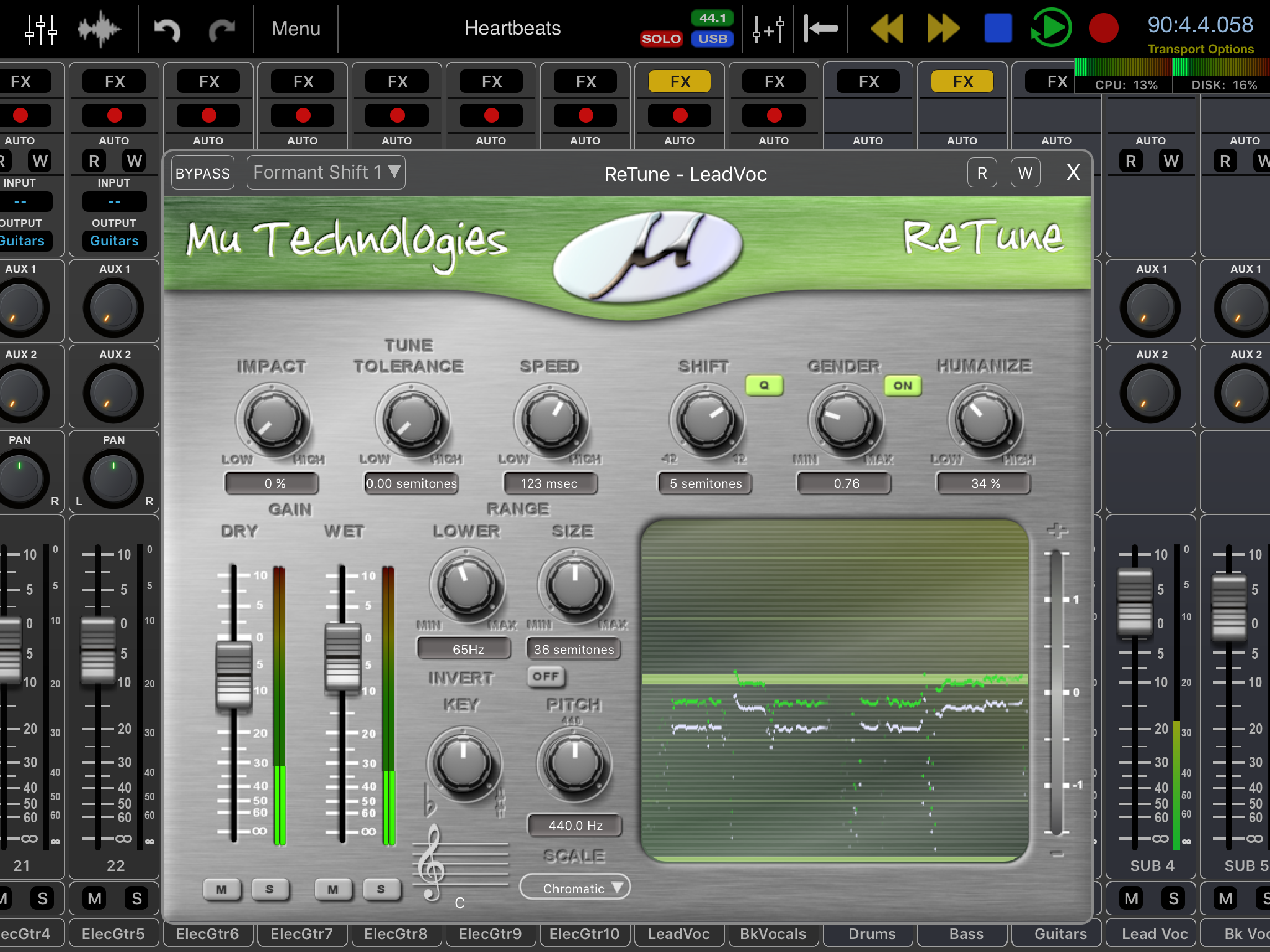Open the mixer view icon
The height and width of the screenshot is (952, 1270).
pos(41,29)
